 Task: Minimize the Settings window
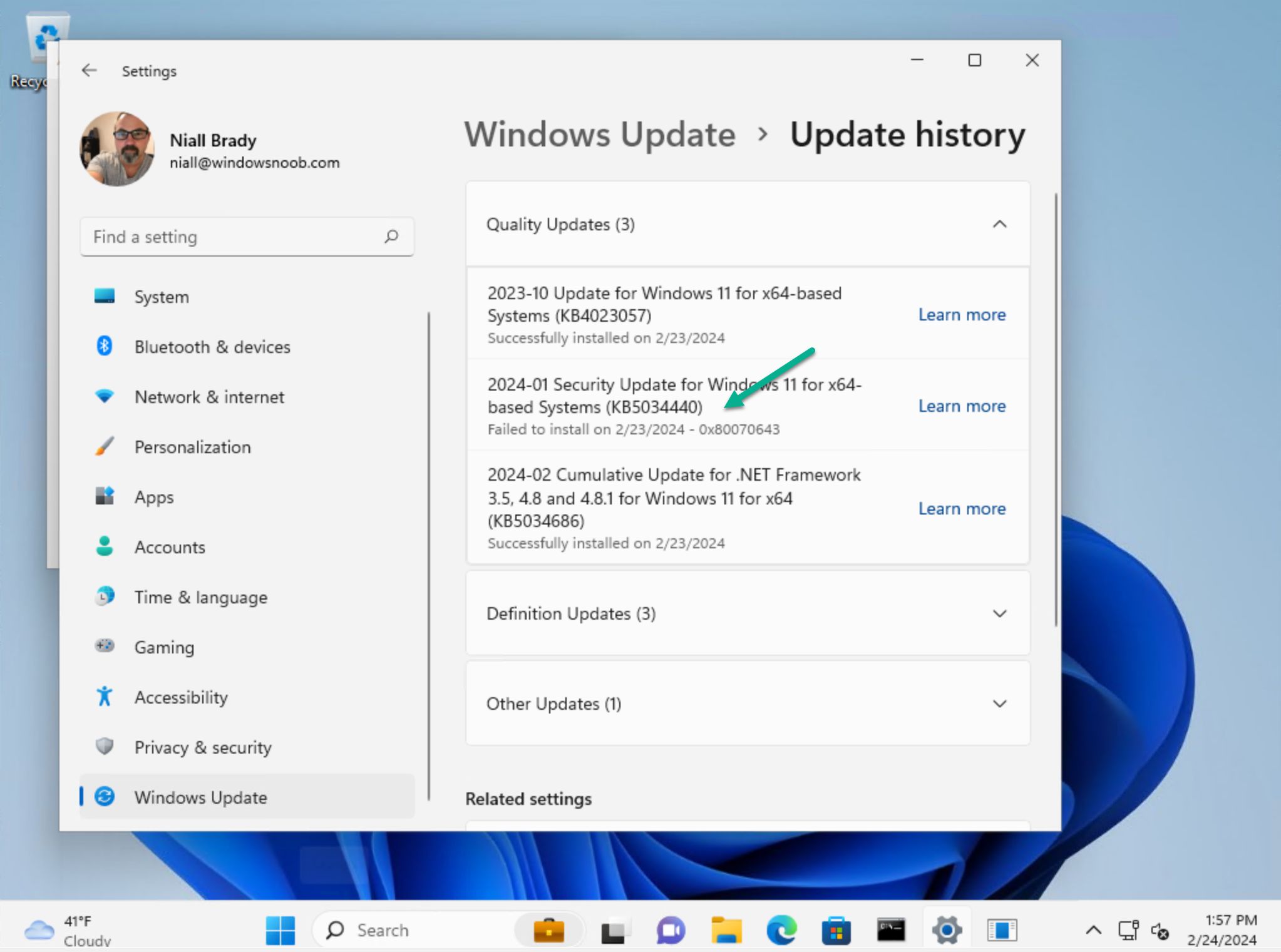(917, 60)
